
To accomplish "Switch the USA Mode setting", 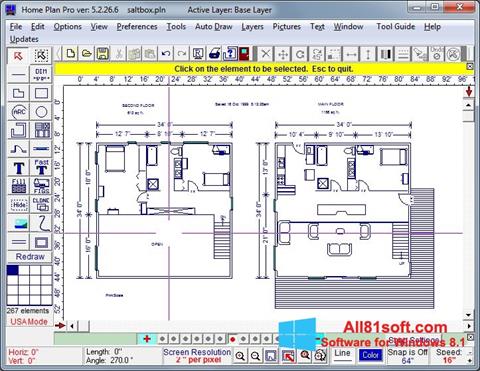I will [29, 322].
